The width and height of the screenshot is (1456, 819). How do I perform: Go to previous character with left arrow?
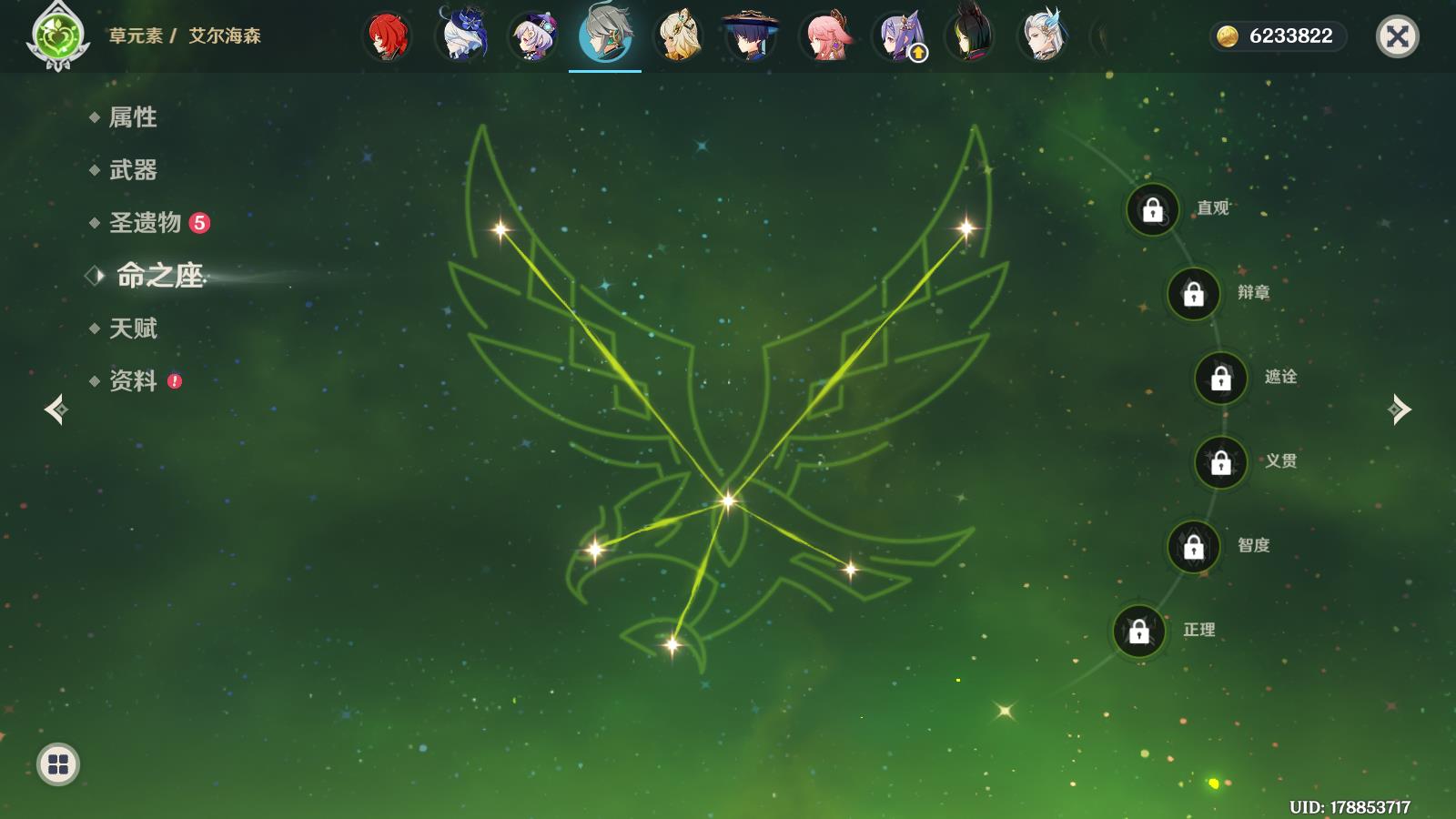click(x=56, y=409)
